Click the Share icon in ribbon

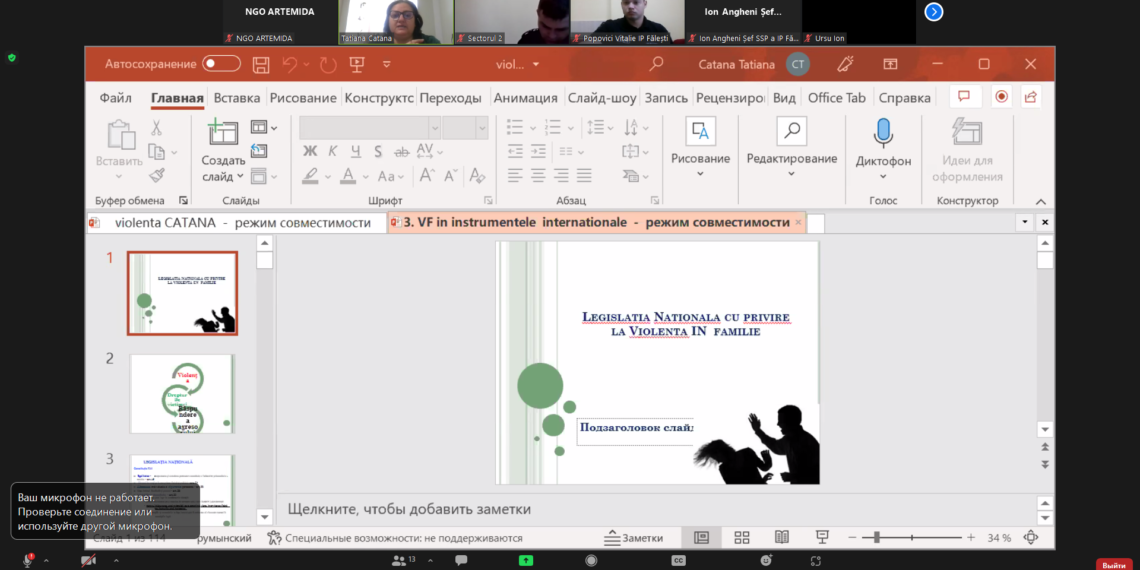pyautogui.click(x=1030, y=97)
